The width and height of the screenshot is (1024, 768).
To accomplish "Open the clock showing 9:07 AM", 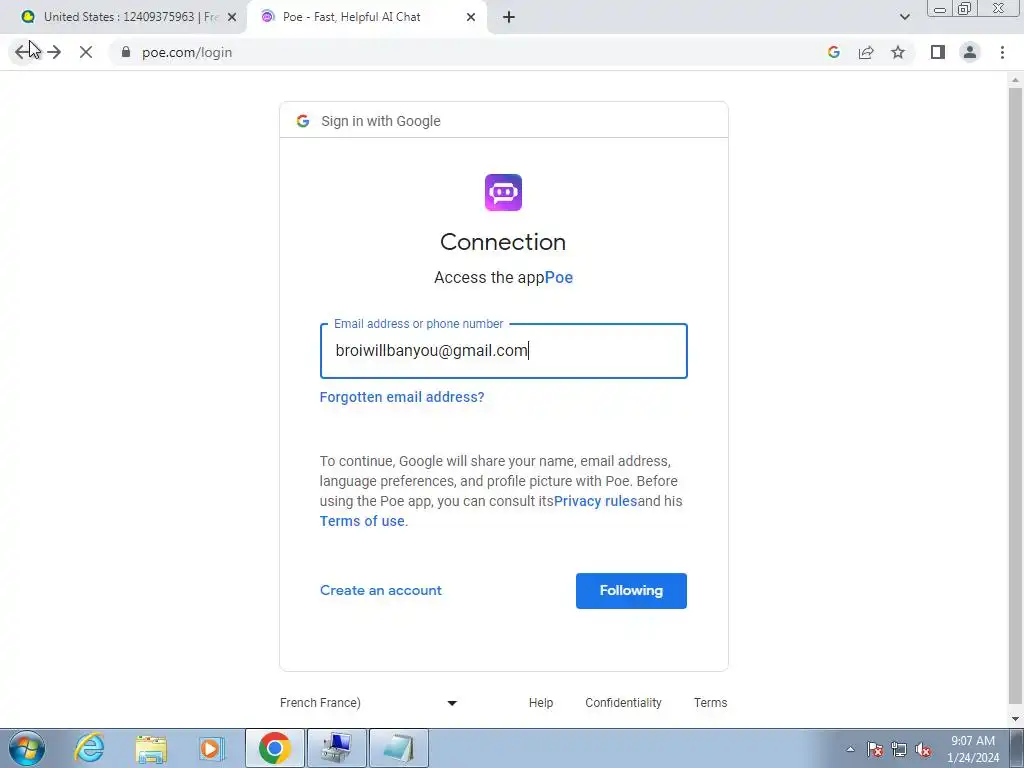I will click(x=973, y=749).
